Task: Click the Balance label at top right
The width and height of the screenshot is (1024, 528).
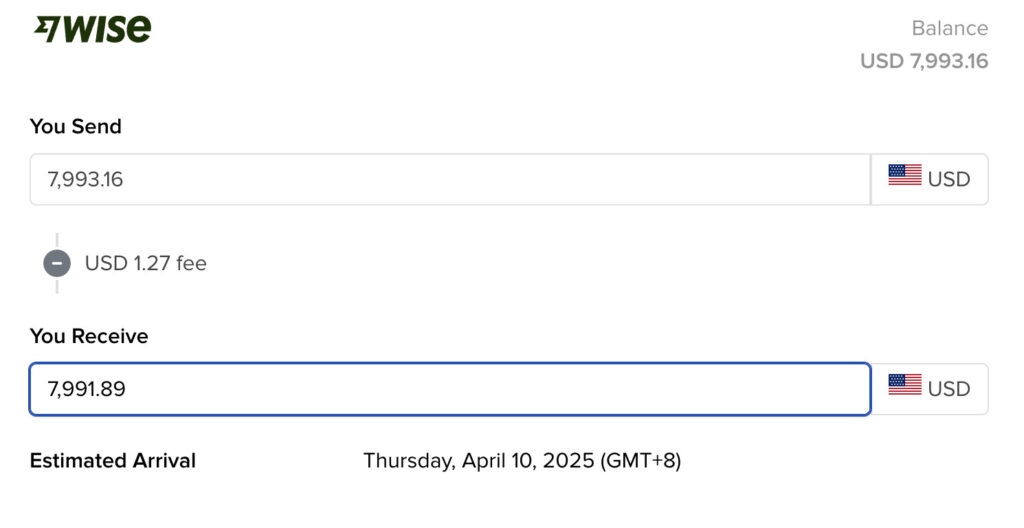Action: tap(949, 28)
